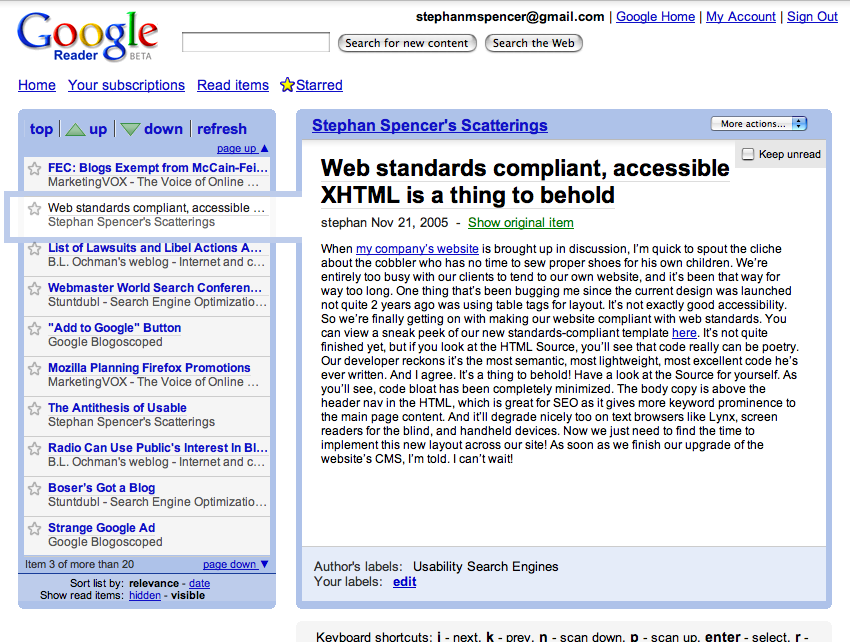Star the List of Lawsuits item
This screenshot has width=850, height=642.
pos(35,248)
